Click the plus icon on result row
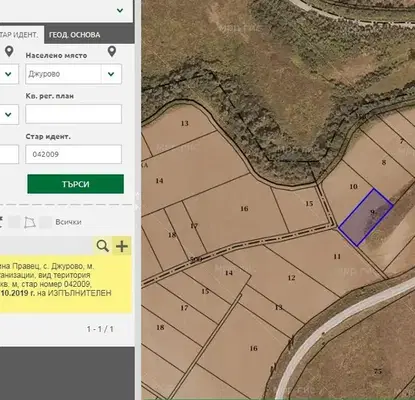The image size is (415, 400). [x=122, y=246]
